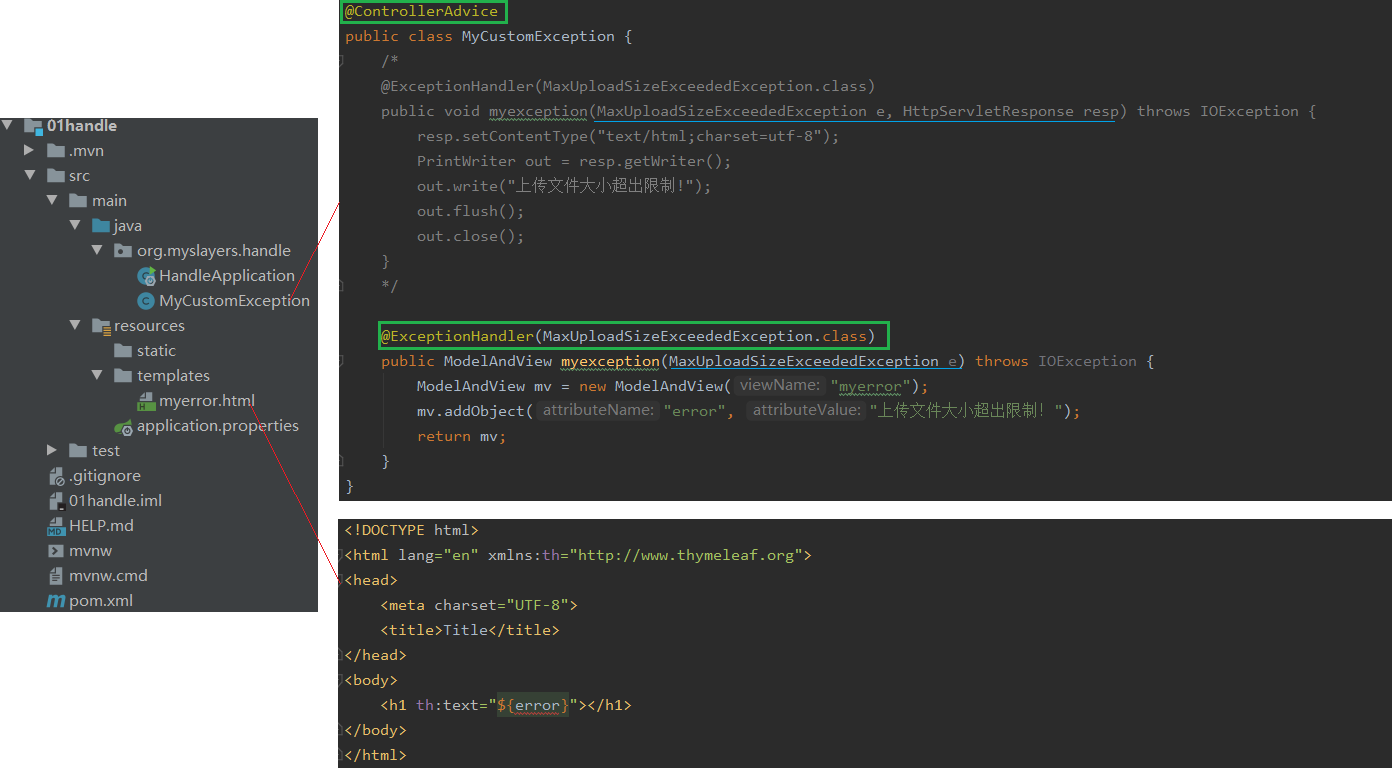Click the mvnw shell script icon
The width and height of the screenshot is (1392, 769).
(x=56, y=551)
